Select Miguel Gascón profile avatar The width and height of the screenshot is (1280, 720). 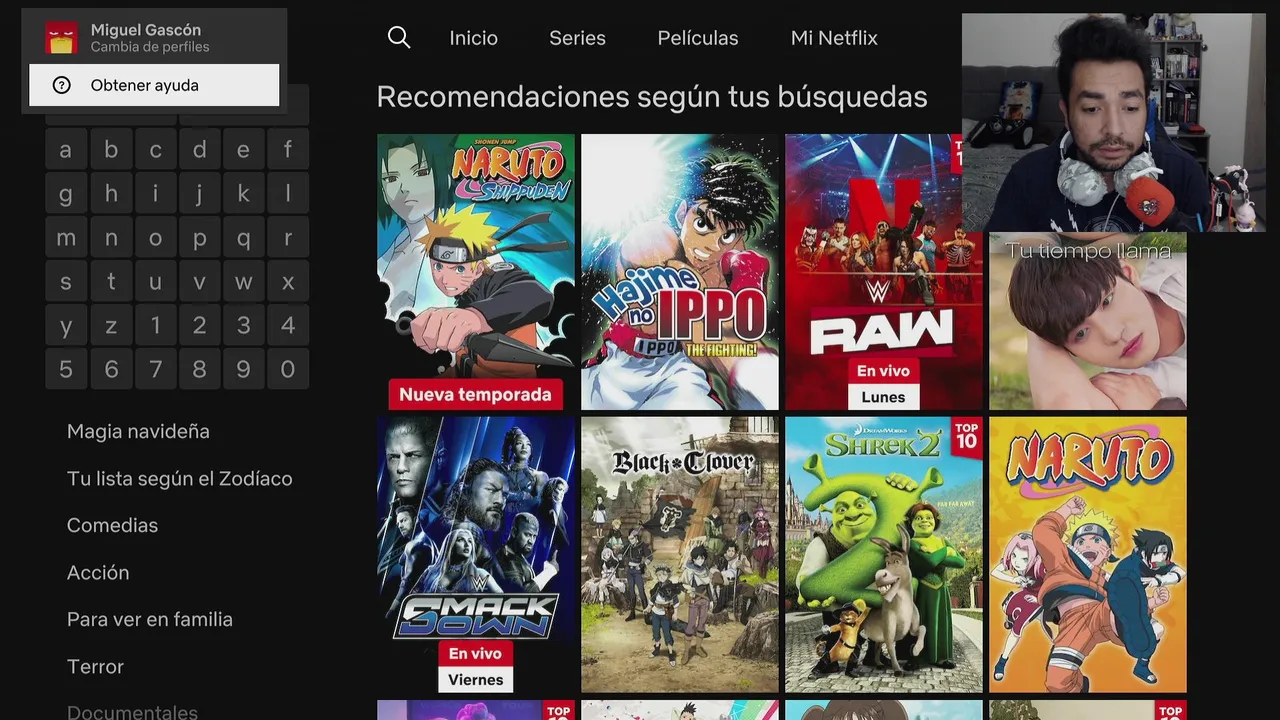(61, 38)
